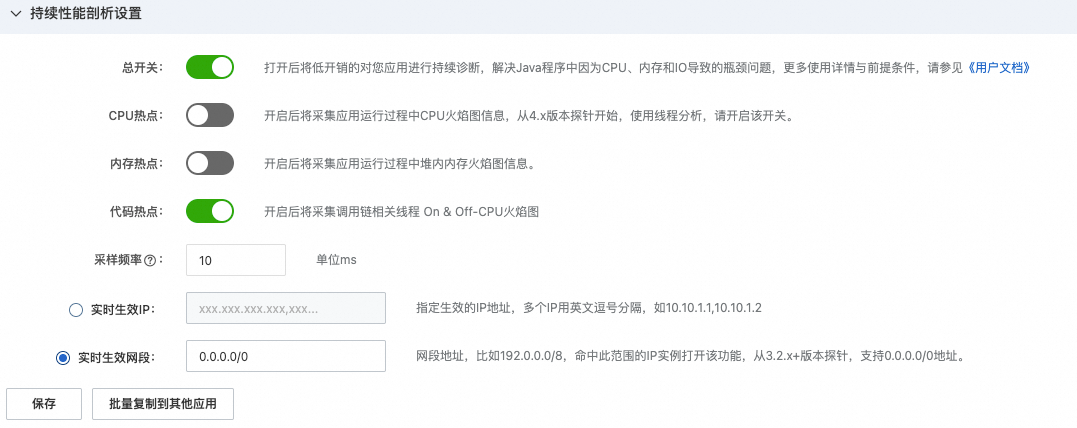Turn off the 总开关 master switch
Viewport: 1077px width, 428px height.
pos(209,67)
